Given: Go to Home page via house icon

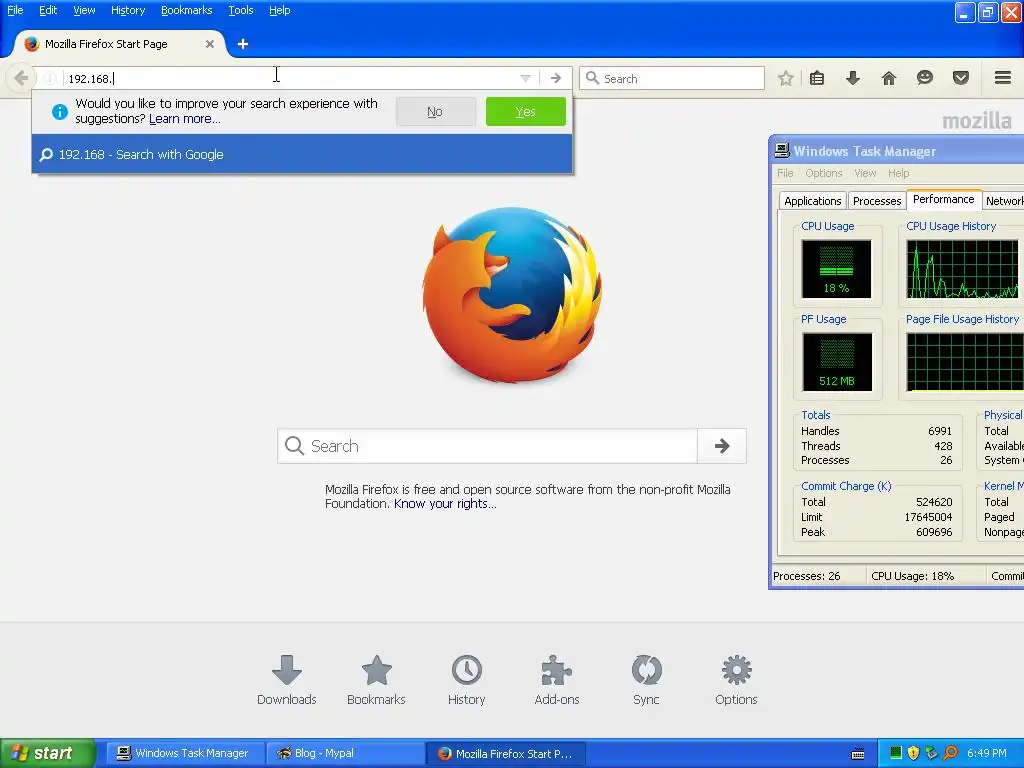Looking at the screenshot, I should 889,78.
